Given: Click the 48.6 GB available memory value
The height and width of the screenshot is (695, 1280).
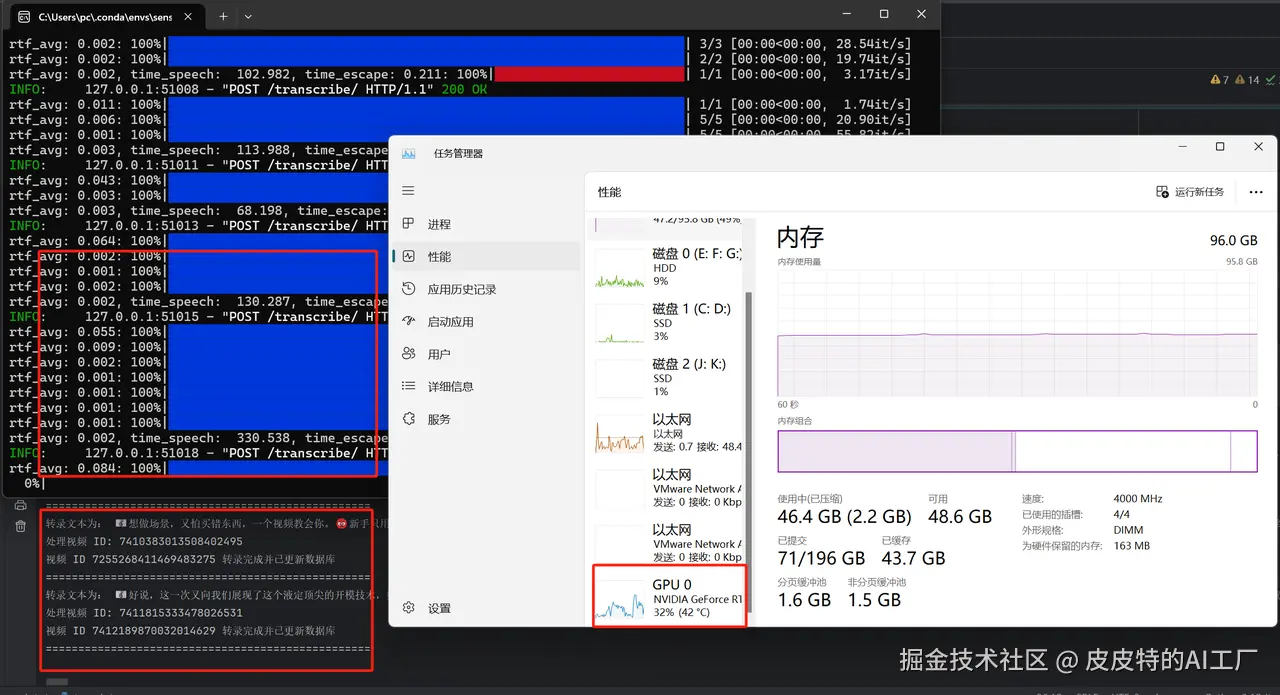Looking at the screenshot, I should 960,517.
